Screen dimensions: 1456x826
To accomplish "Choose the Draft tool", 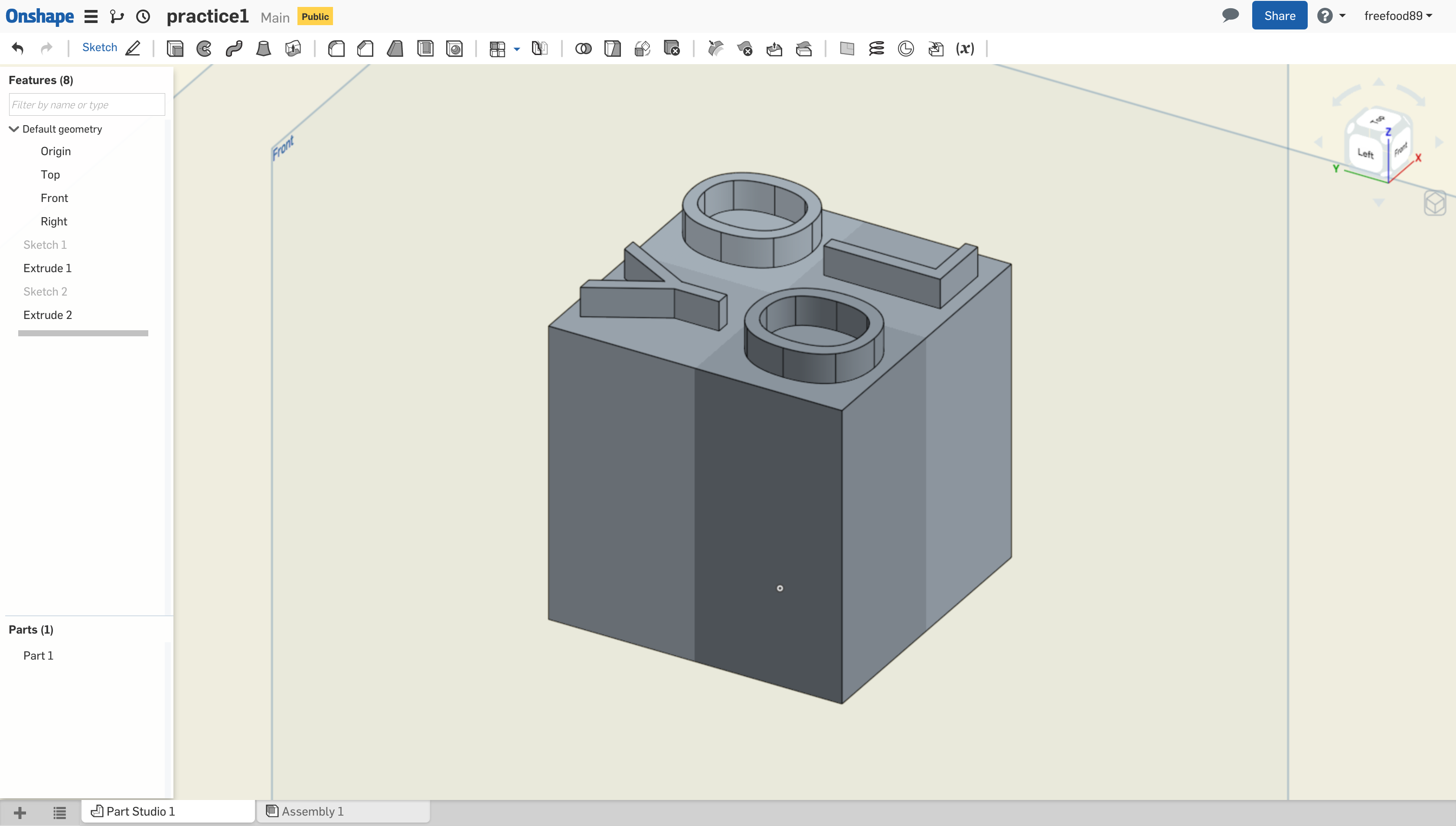I will tap(395, 49).
